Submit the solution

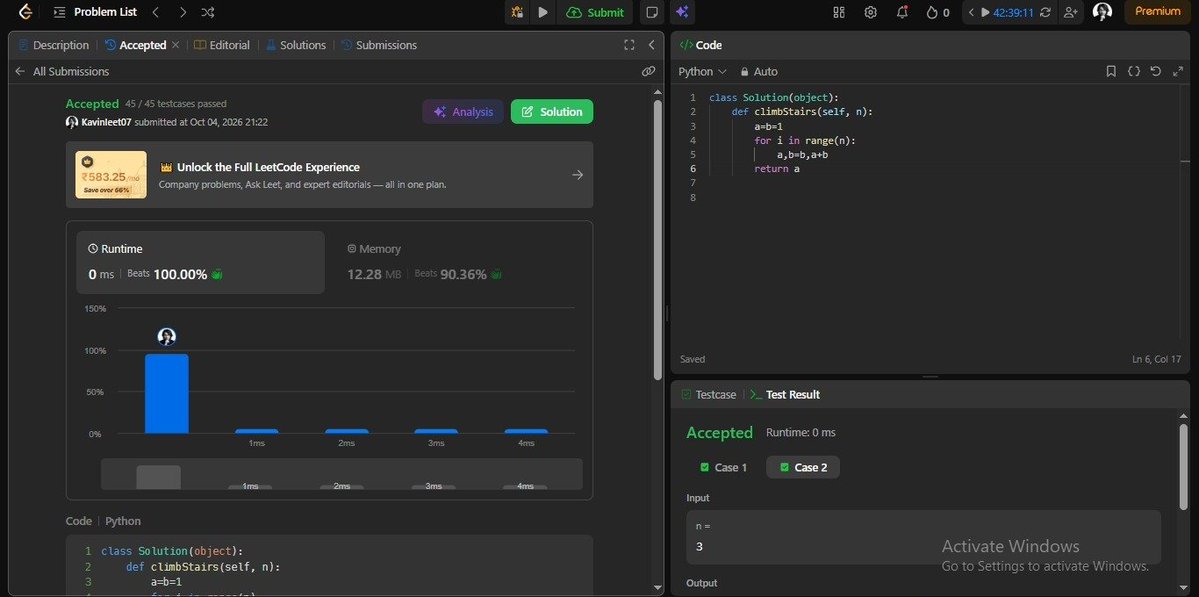tap(595, 12)
